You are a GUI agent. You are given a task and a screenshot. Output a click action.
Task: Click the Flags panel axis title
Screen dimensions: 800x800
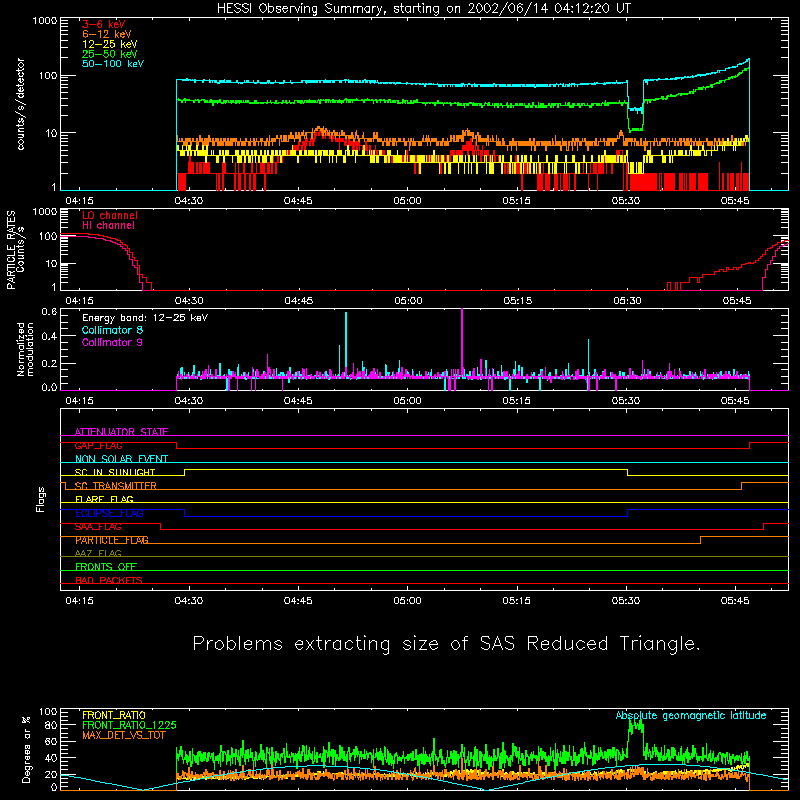click(40, 499)
